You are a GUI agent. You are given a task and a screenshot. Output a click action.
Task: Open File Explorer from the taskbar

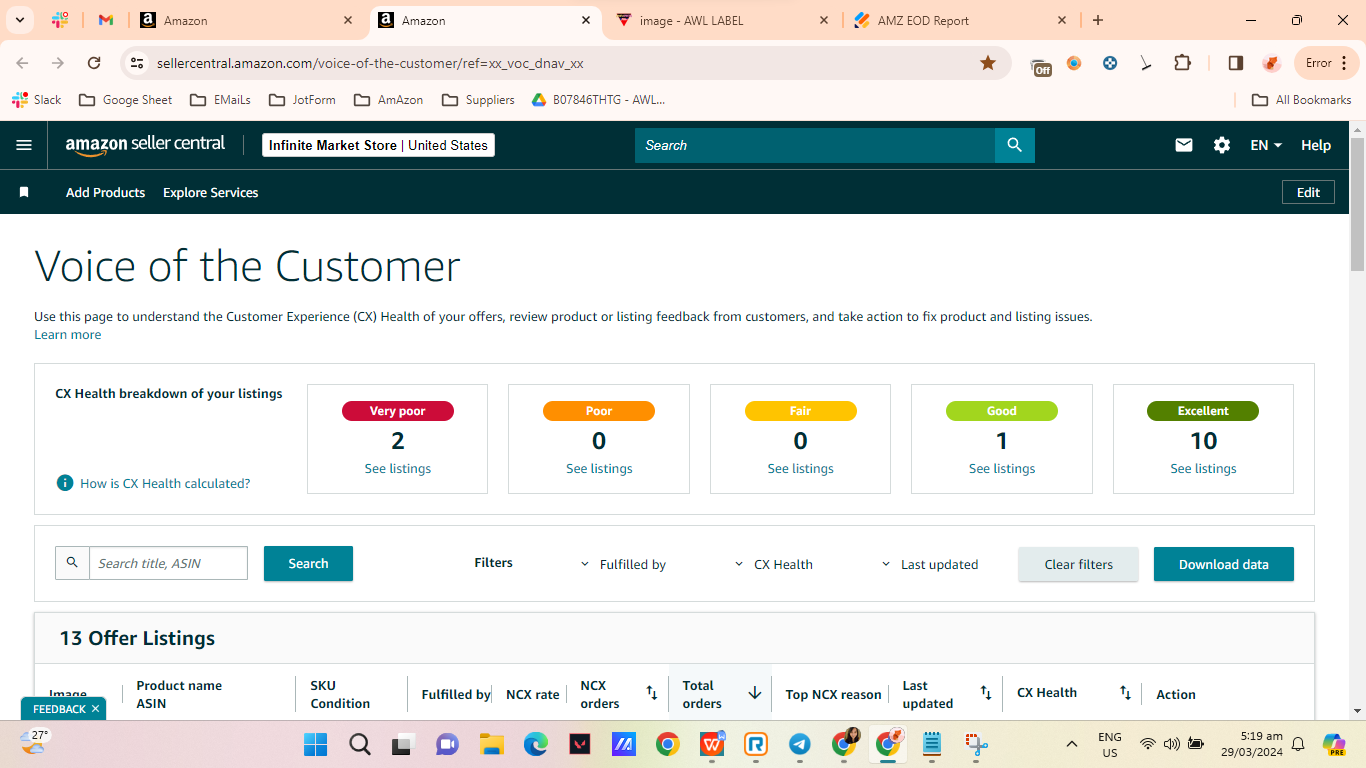point(491,744)
